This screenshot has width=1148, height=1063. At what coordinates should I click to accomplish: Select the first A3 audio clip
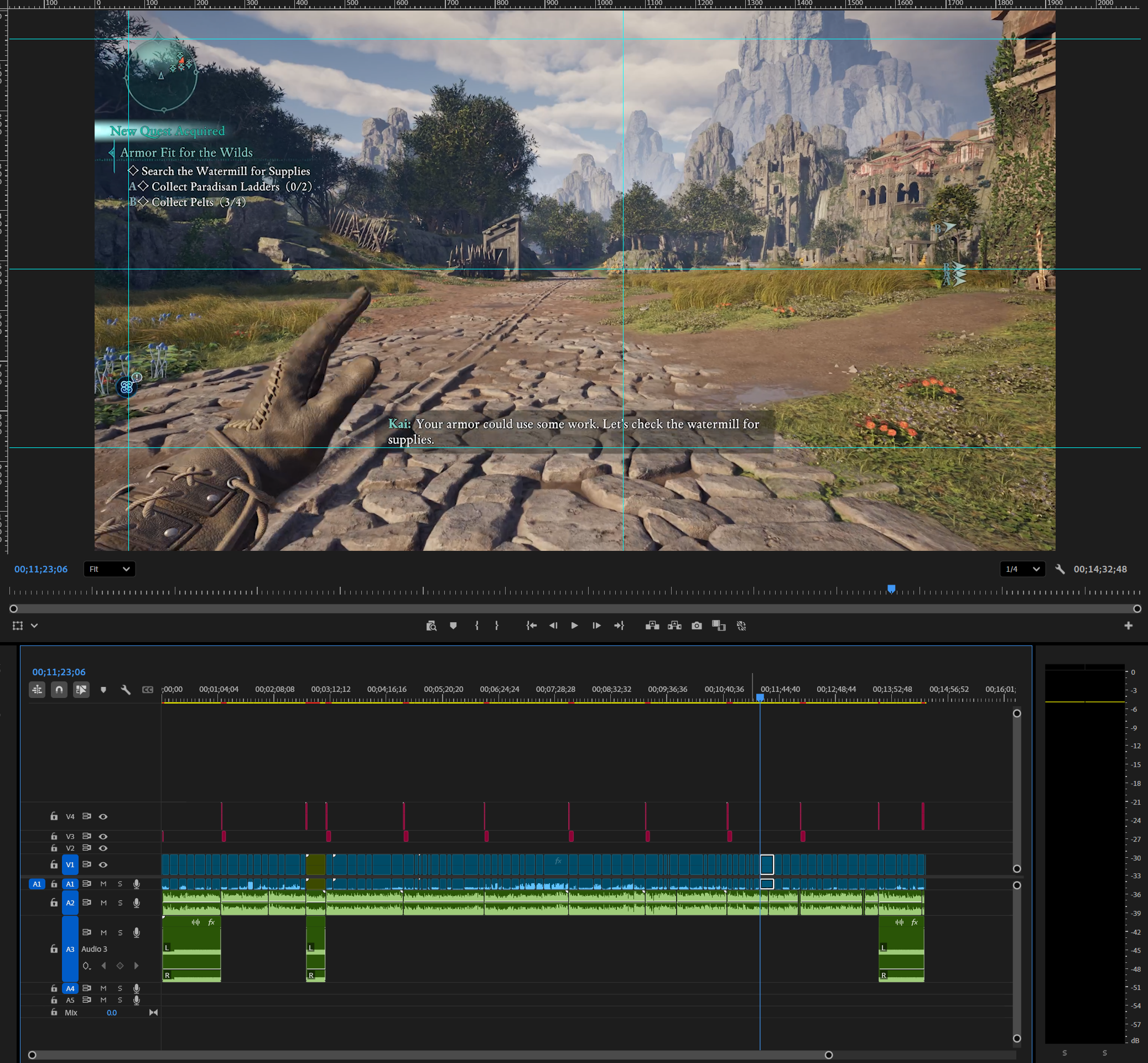(x=191, y=949)
